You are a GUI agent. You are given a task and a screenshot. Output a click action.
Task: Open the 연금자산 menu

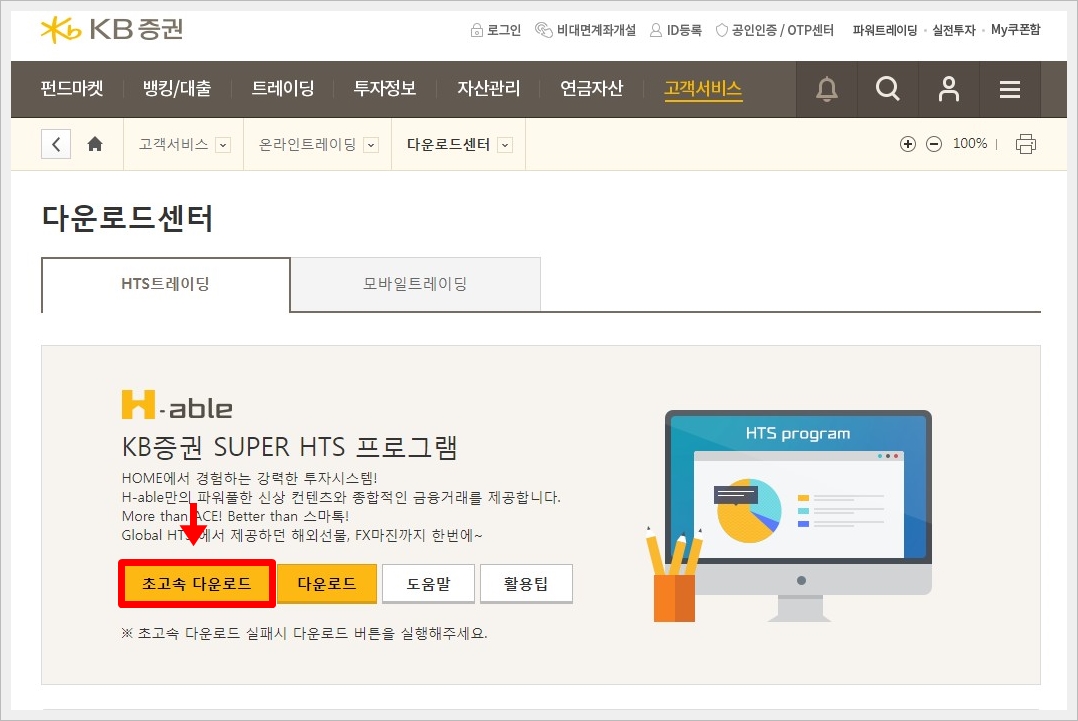[591, 89]
